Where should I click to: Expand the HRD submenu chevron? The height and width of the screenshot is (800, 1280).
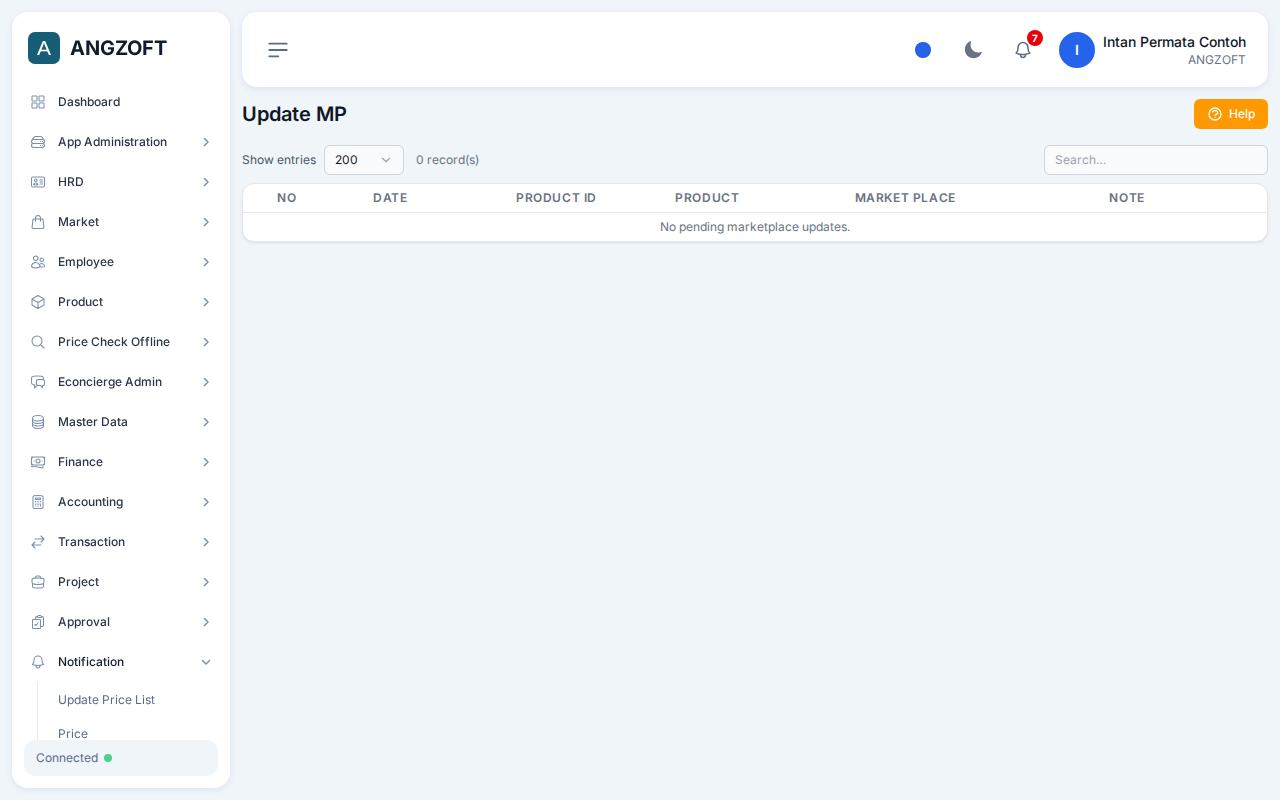206,182
